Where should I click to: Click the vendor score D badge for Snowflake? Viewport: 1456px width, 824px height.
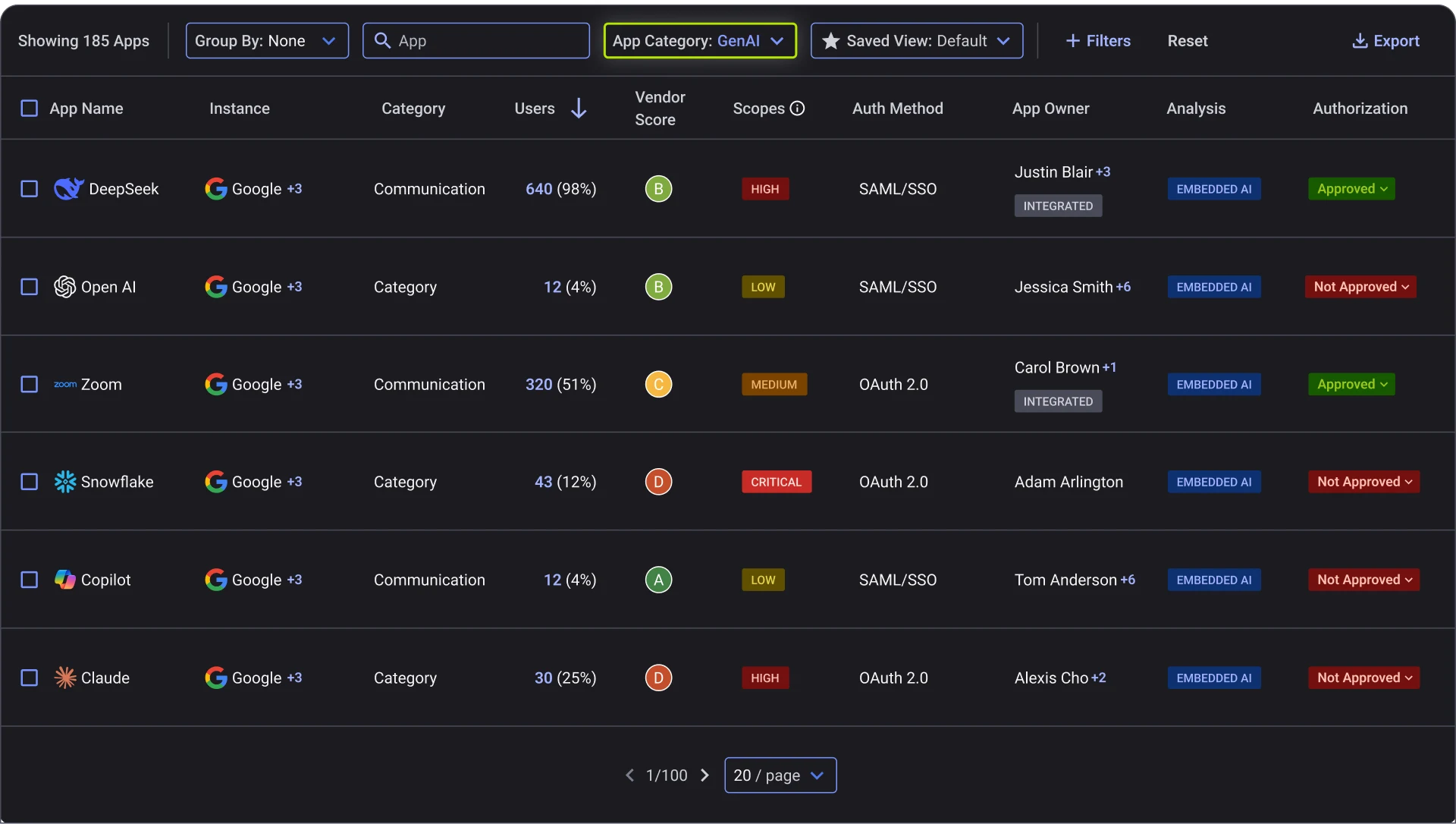[x=658, y=482]
